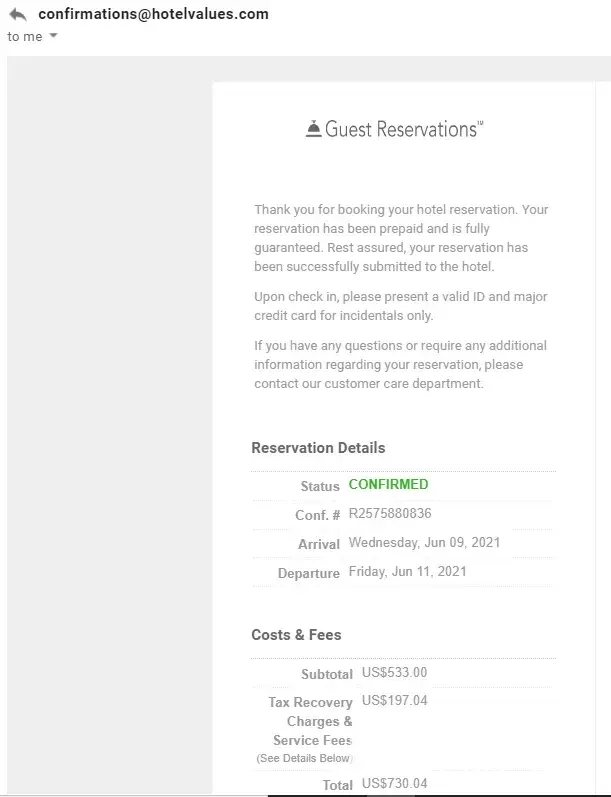Click the total amount US$730.04

coord(394,784)
